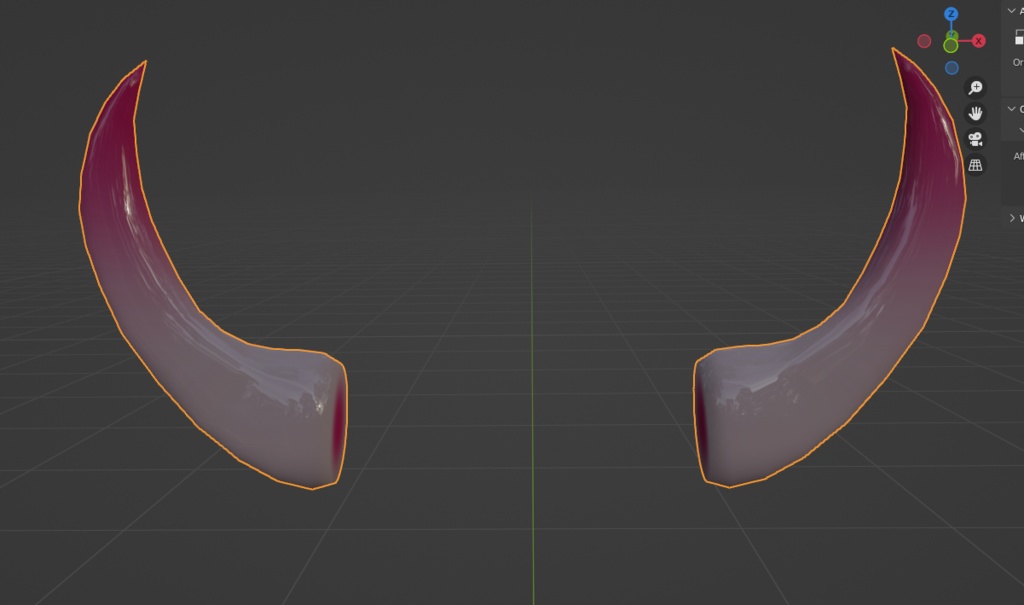Click the small chevron under the Options header

point(1021,129)
